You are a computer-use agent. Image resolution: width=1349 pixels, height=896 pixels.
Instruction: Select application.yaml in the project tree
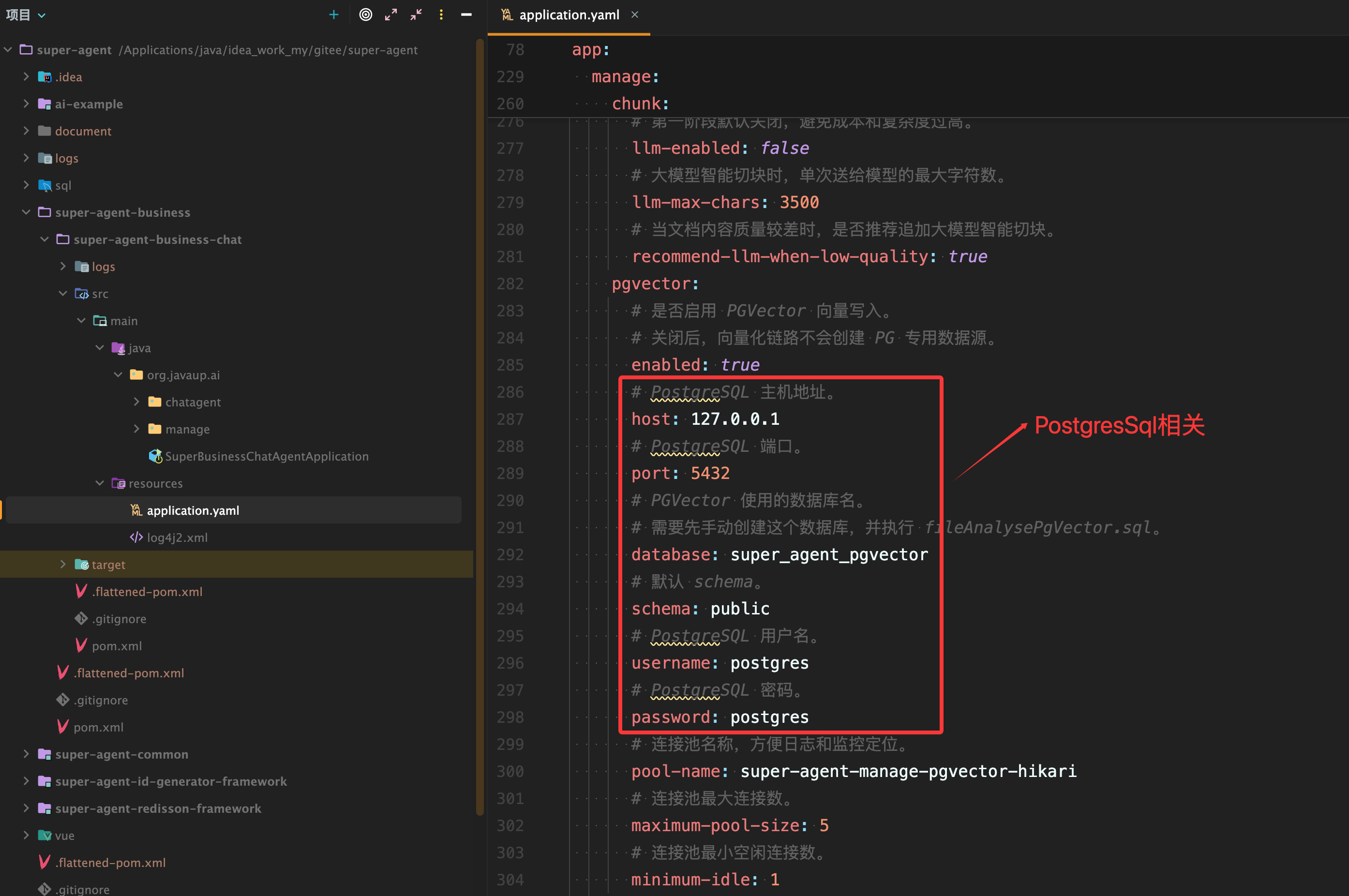pyautogui.click(x=193, y=510)
